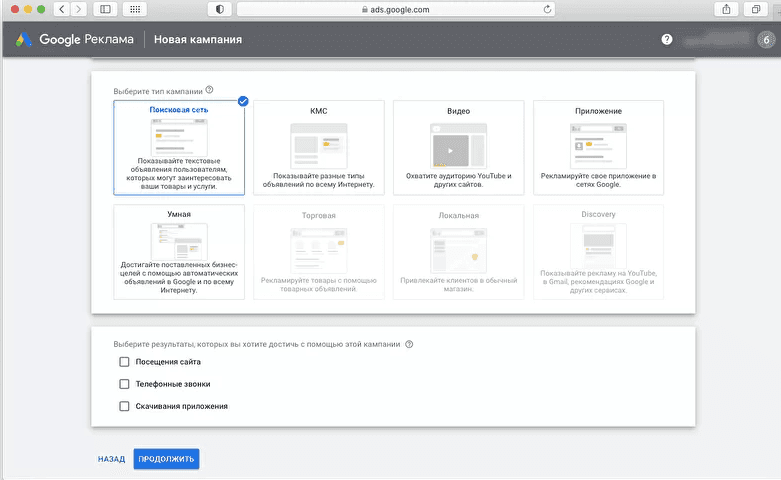Go forward with Safari's forward arrow
This screenshot has width=781, height=480.
[79, 9]
